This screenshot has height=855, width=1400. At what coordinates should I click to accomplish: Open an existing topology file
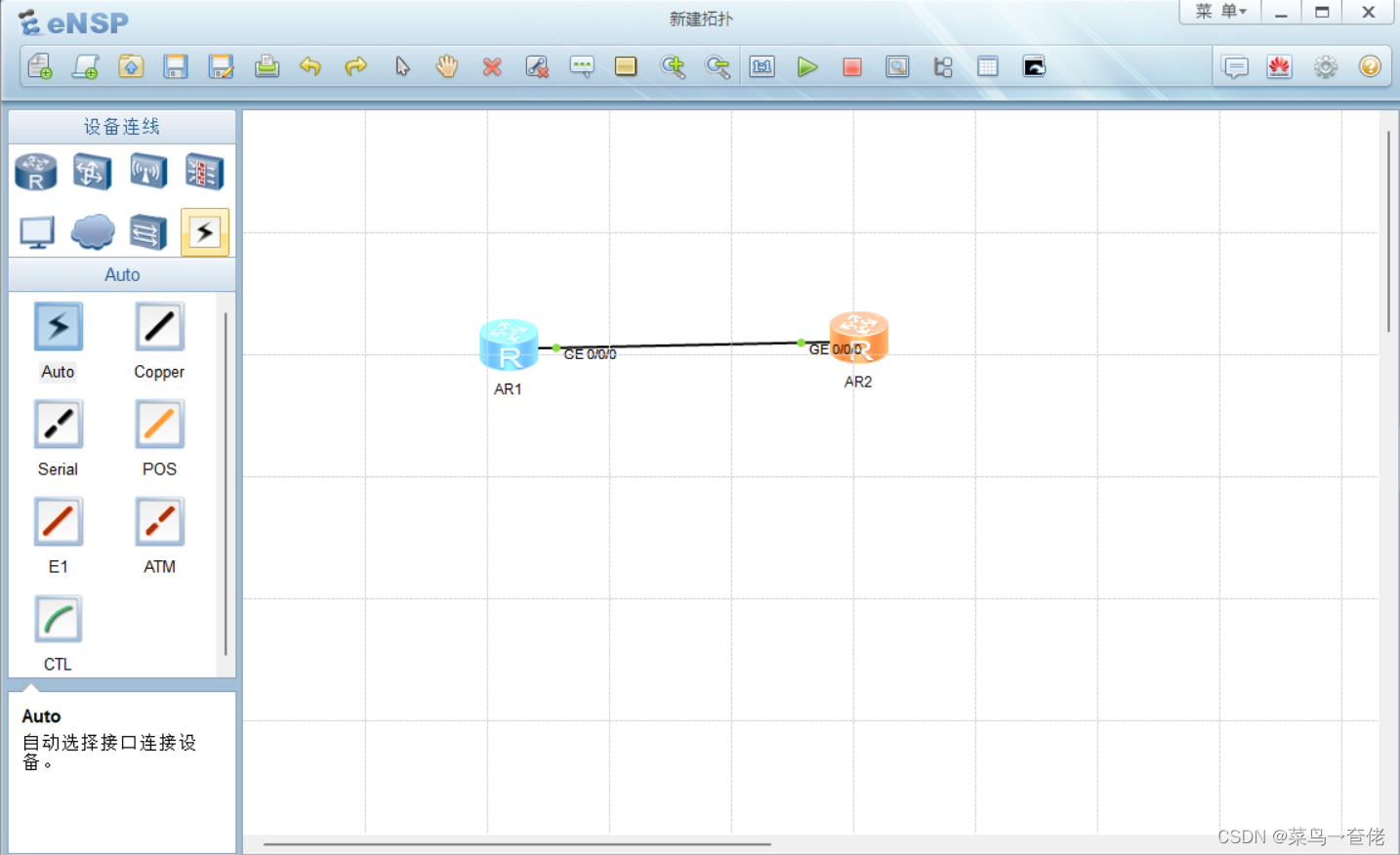pyautogui.click(x=131, y=66)
